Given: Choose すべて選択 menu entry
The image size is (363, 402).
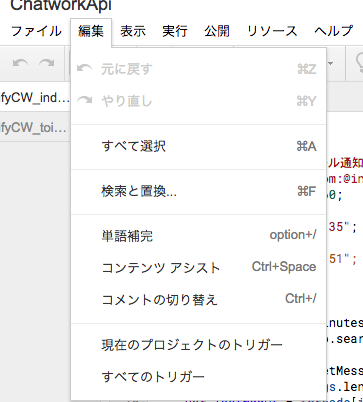Looking at the screenshot, I should click(198, 146).
